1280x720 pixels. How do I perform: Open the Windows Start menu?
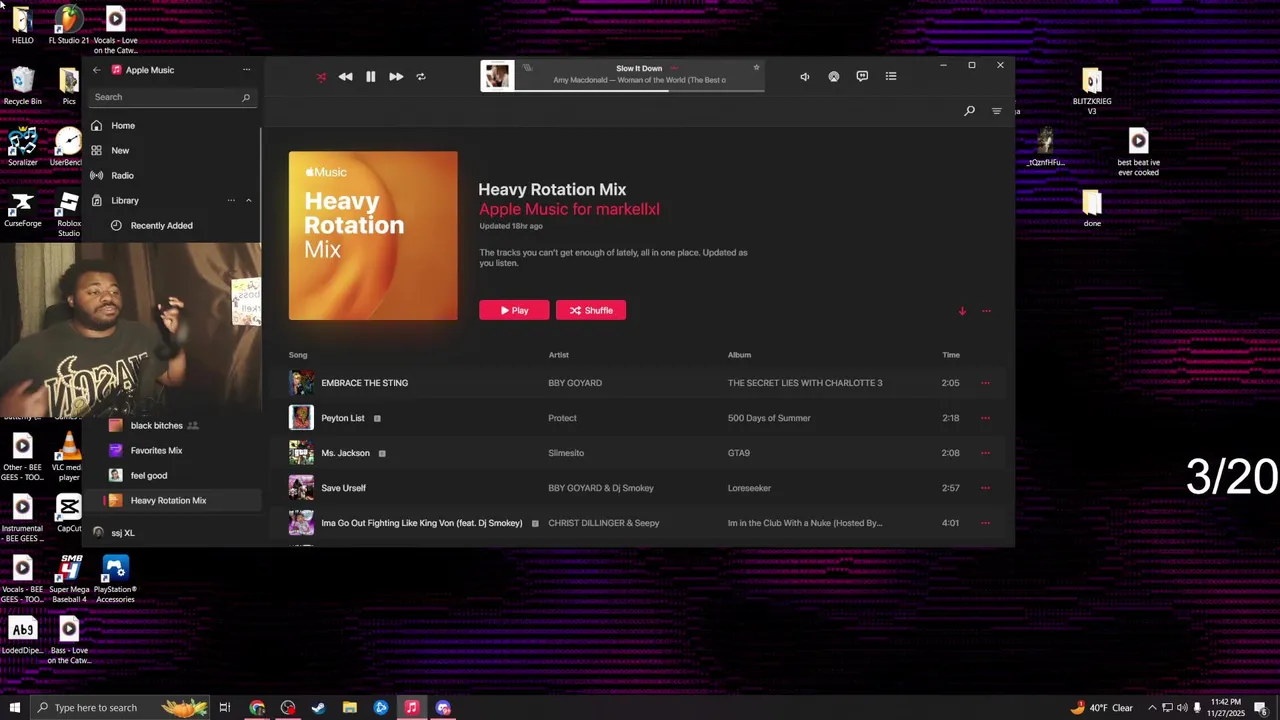pos(14,708)
